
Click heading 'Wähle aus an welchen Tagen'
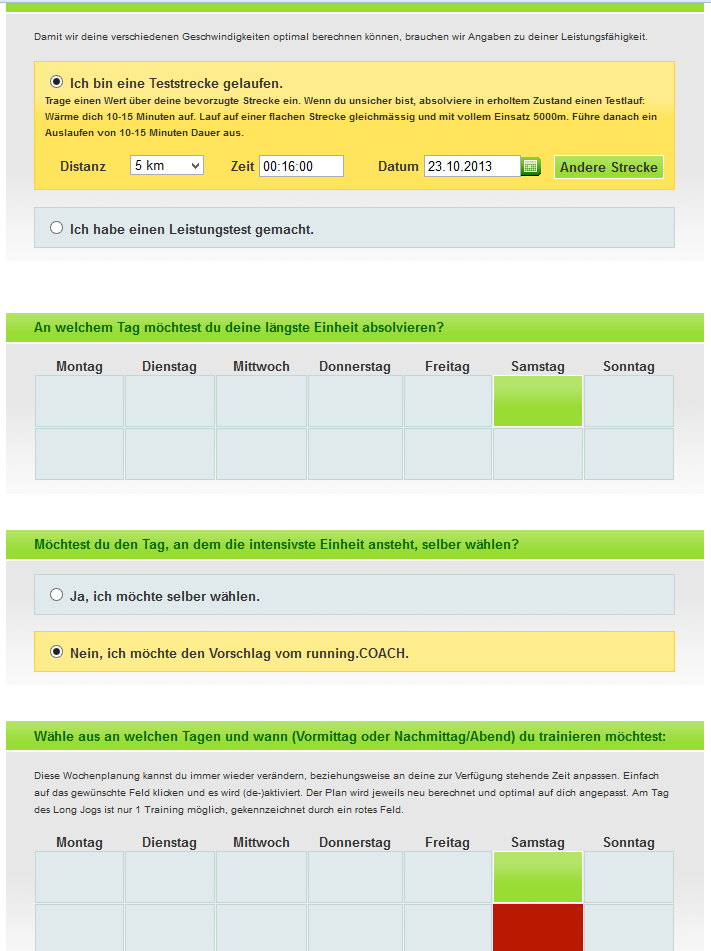tap(350, 736)
